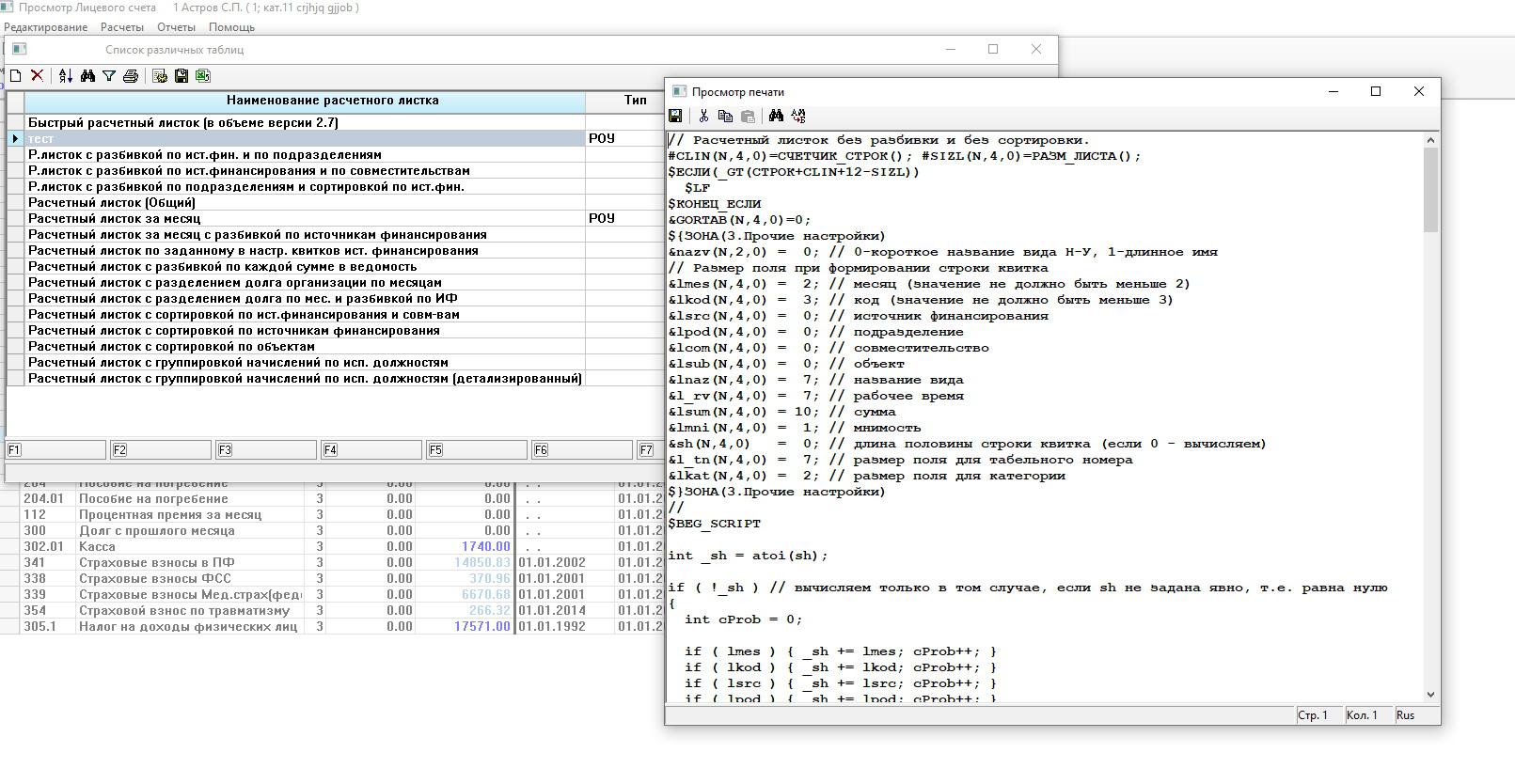Click the Excel export icon
1515x784 pixels.
point(203,76)
